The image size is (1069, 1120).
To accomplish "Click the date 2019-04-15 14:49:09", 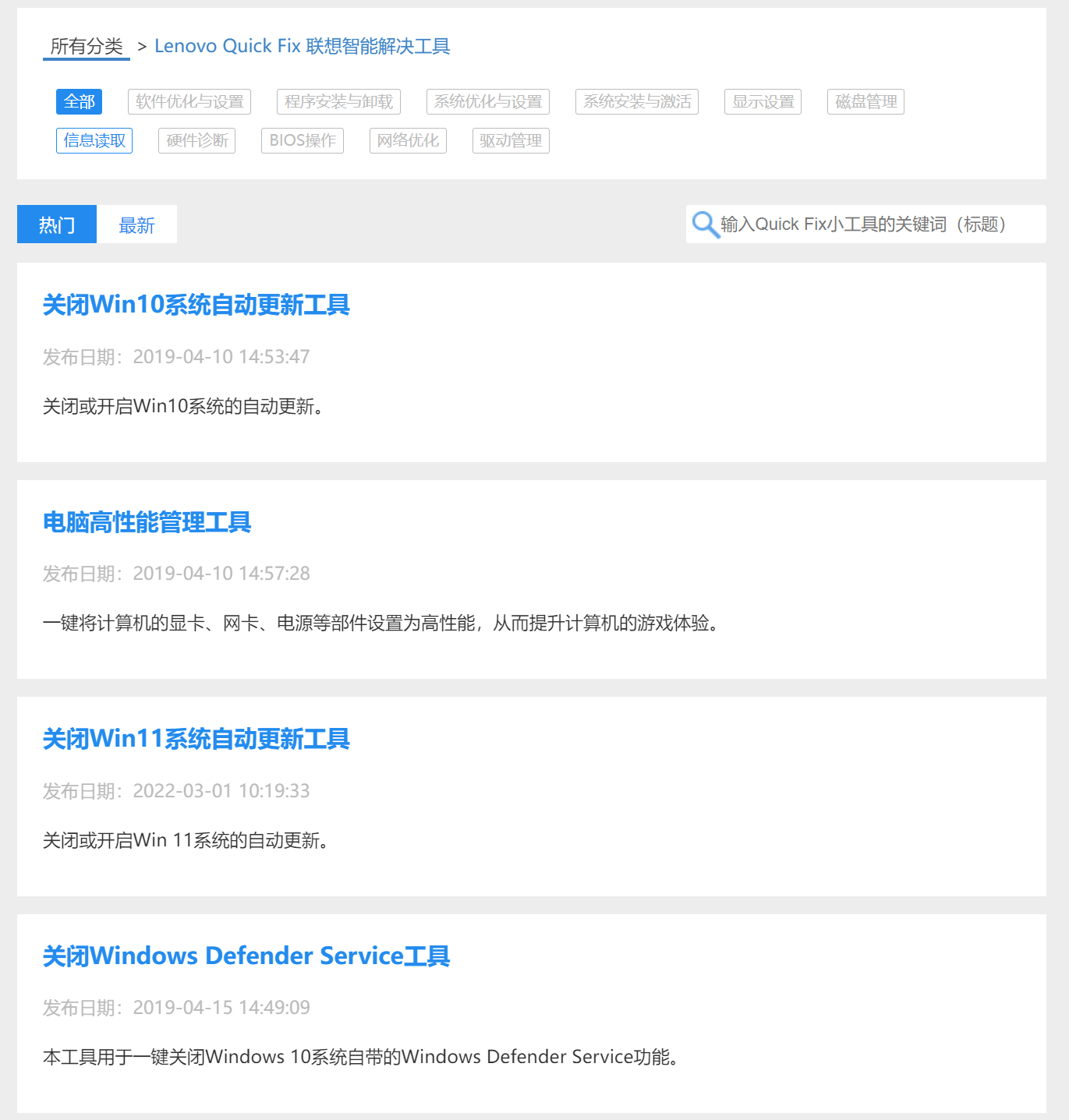I will point(221,1008).
